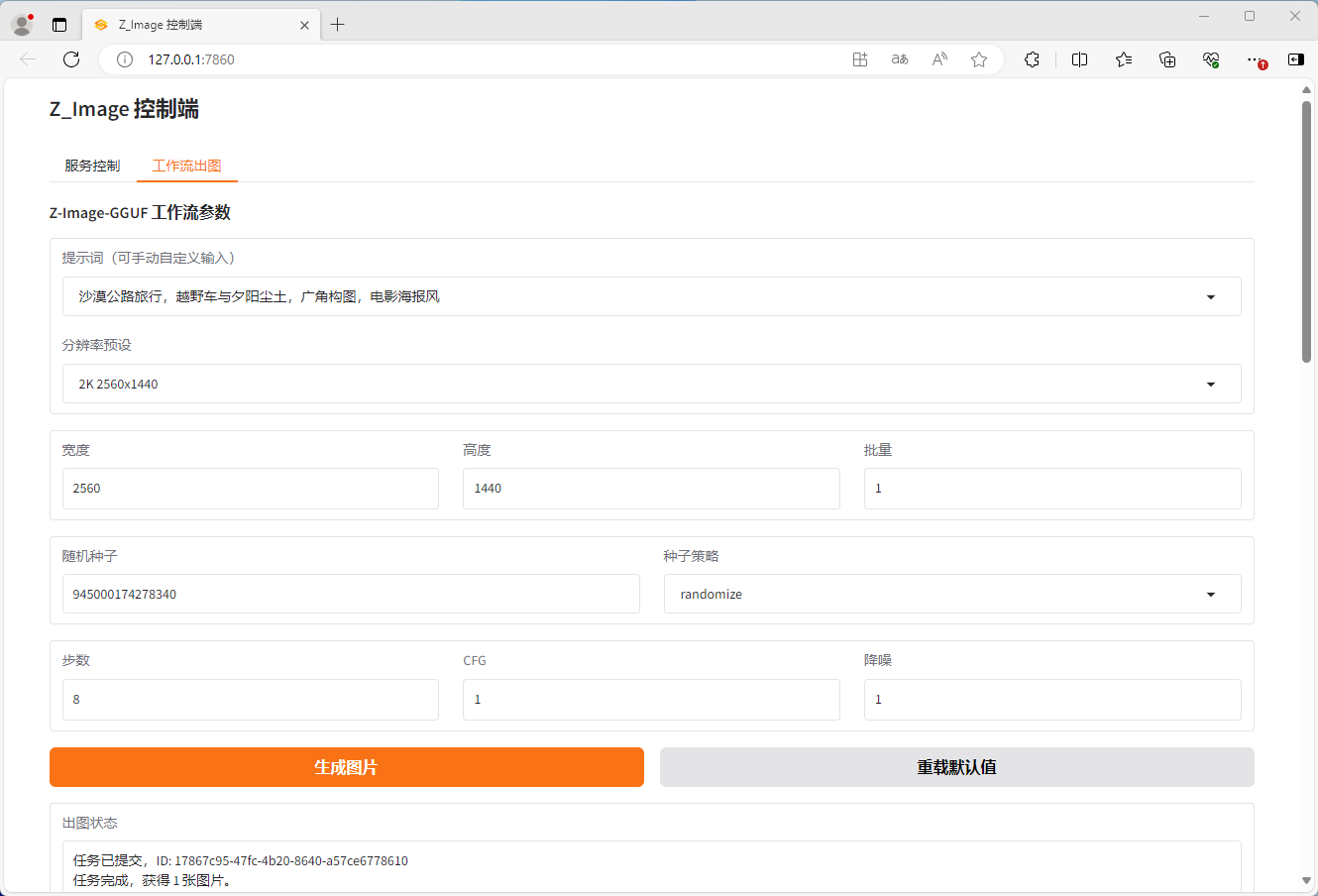Select the 工作流出图 tab

tap(186, 166)
